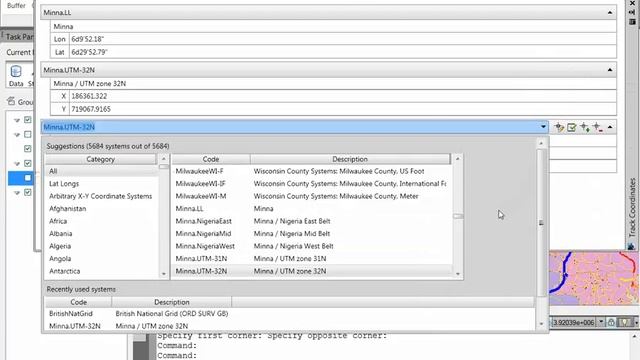Image resolution: width=640 pixels, height=360 pixels.
Task: Open the dropdown arrow right of lightbulb icon
Action: [636, 322]
